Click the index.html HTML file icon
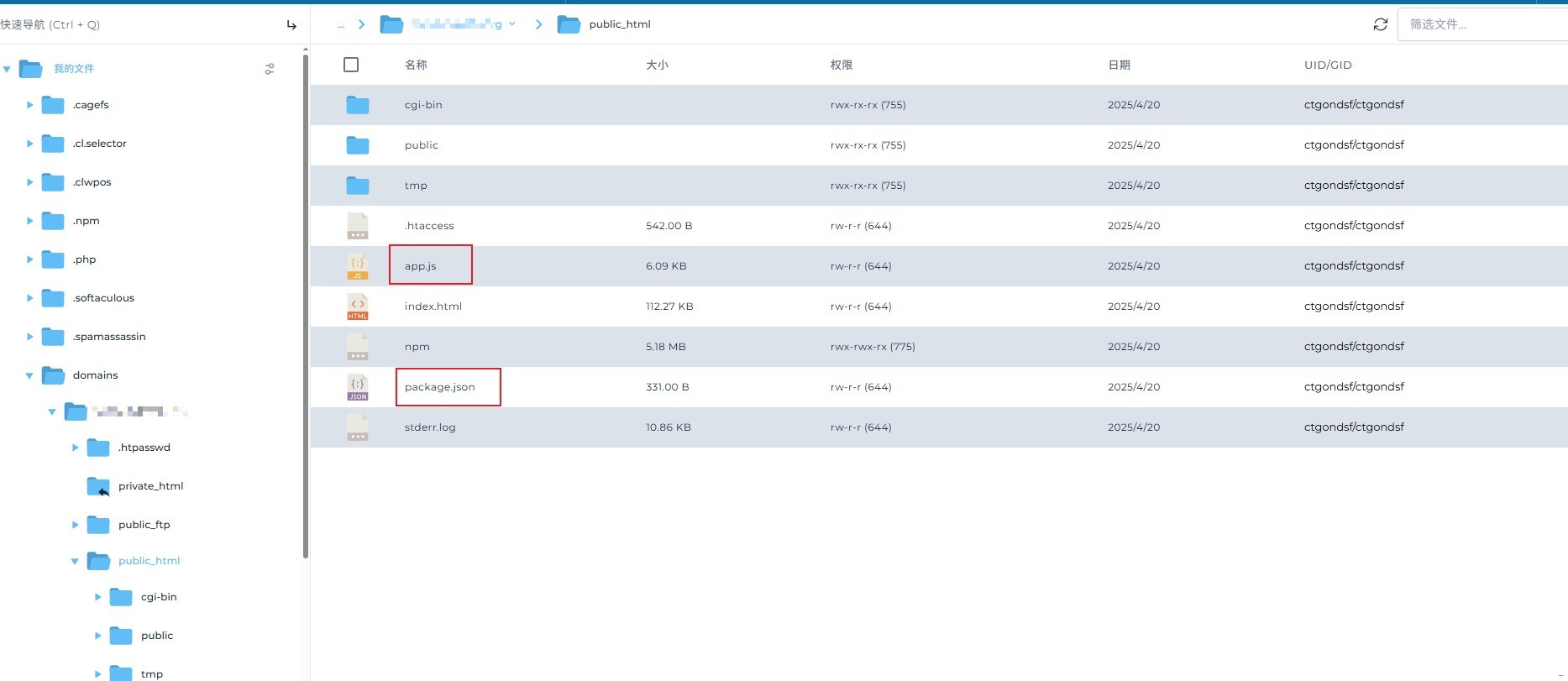Image resolution: width=1568 pixels, height=681 pixels. [358, 306]
